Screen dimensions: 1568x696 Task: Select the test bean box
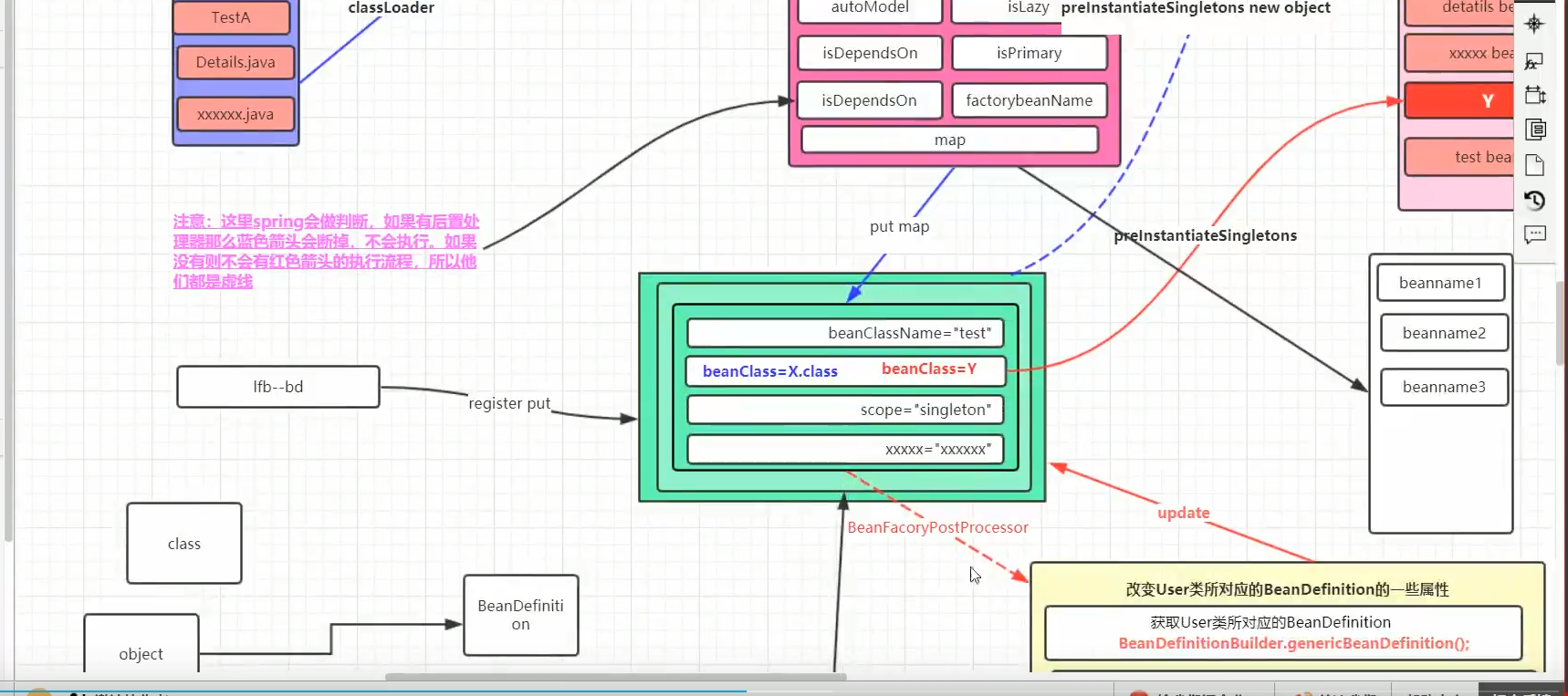point(1460,157)
